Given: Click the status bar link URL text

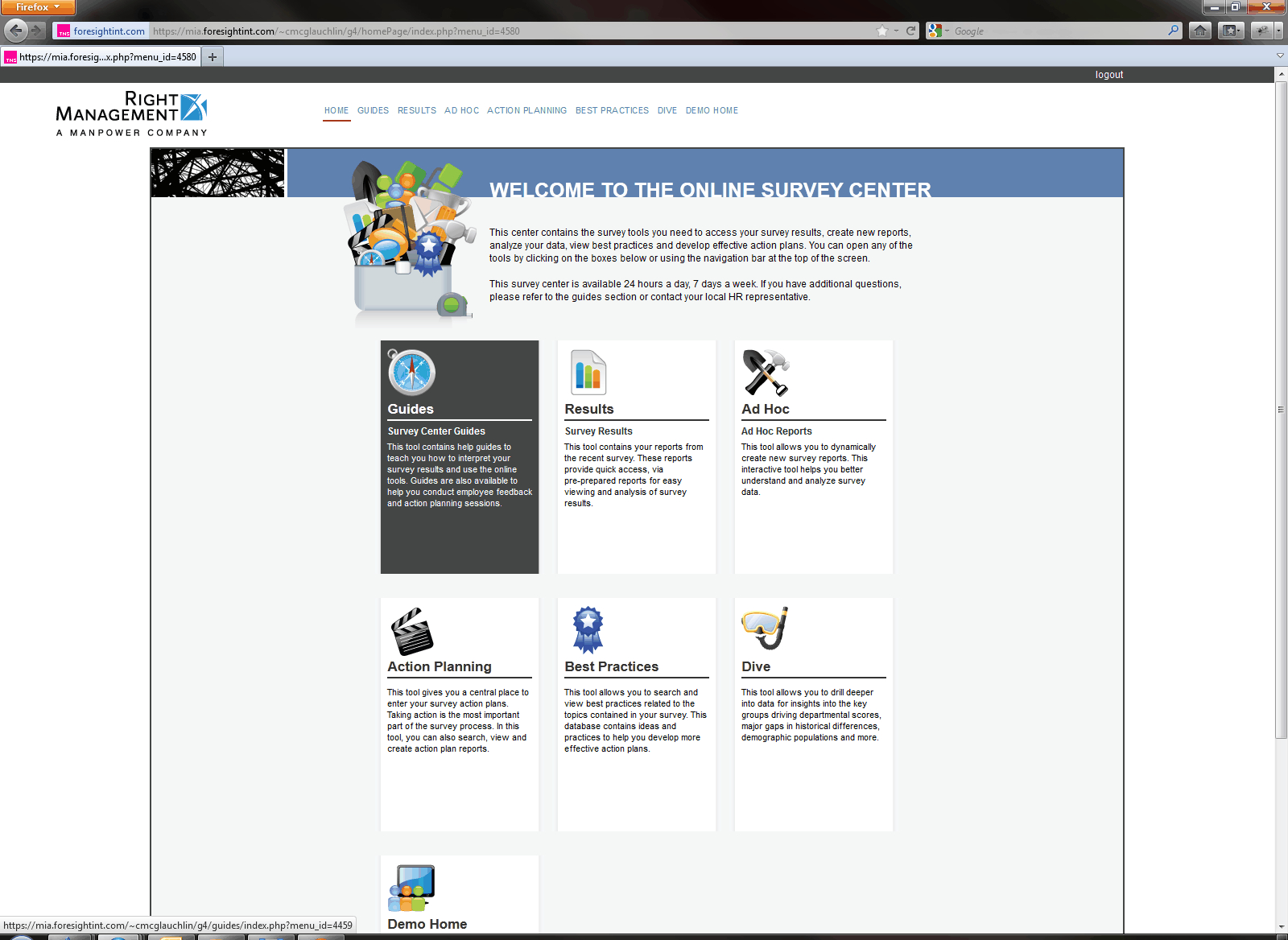Looking at the screenshot, I should pos(178,926).
